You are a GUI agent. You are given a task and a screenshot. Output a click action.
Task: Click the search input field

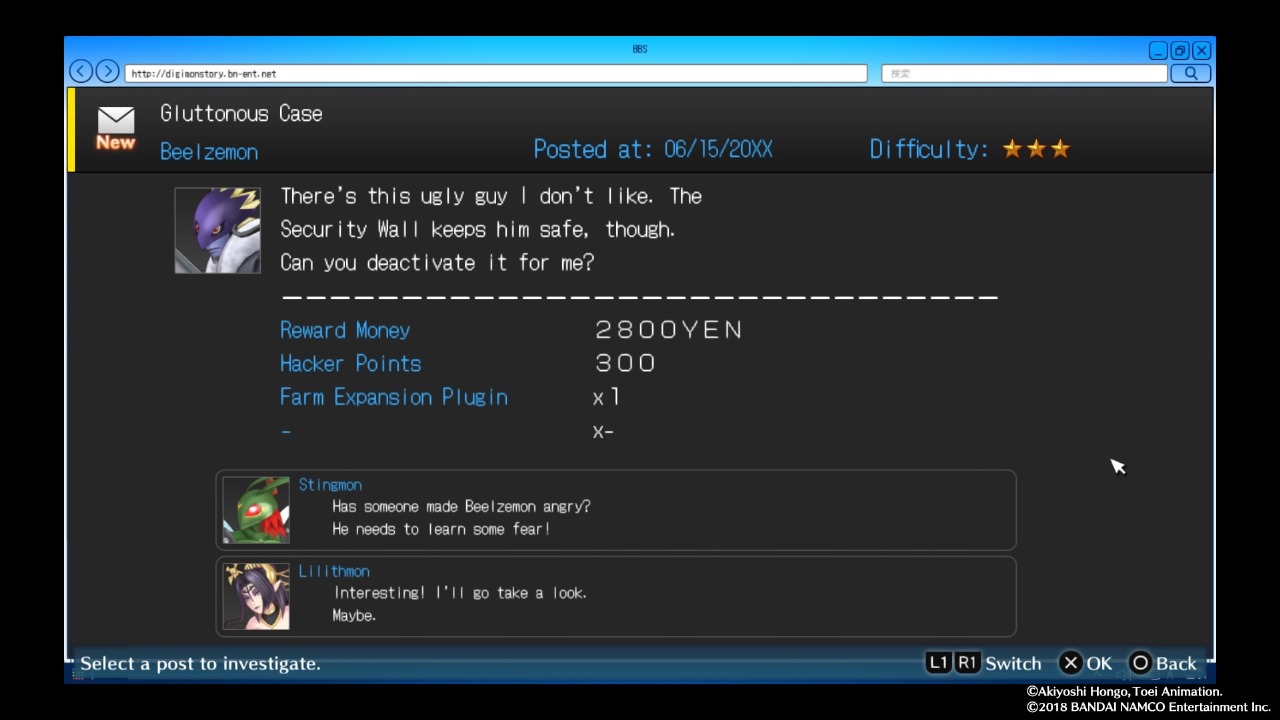1025,73
